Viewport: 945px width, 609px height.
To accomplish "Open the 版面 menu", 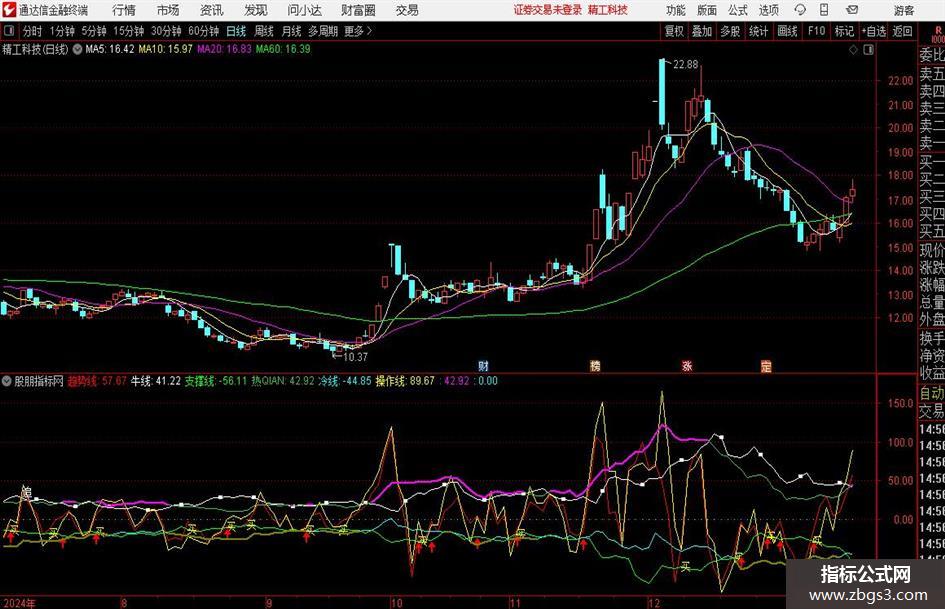I will click(x=706, y=10).
